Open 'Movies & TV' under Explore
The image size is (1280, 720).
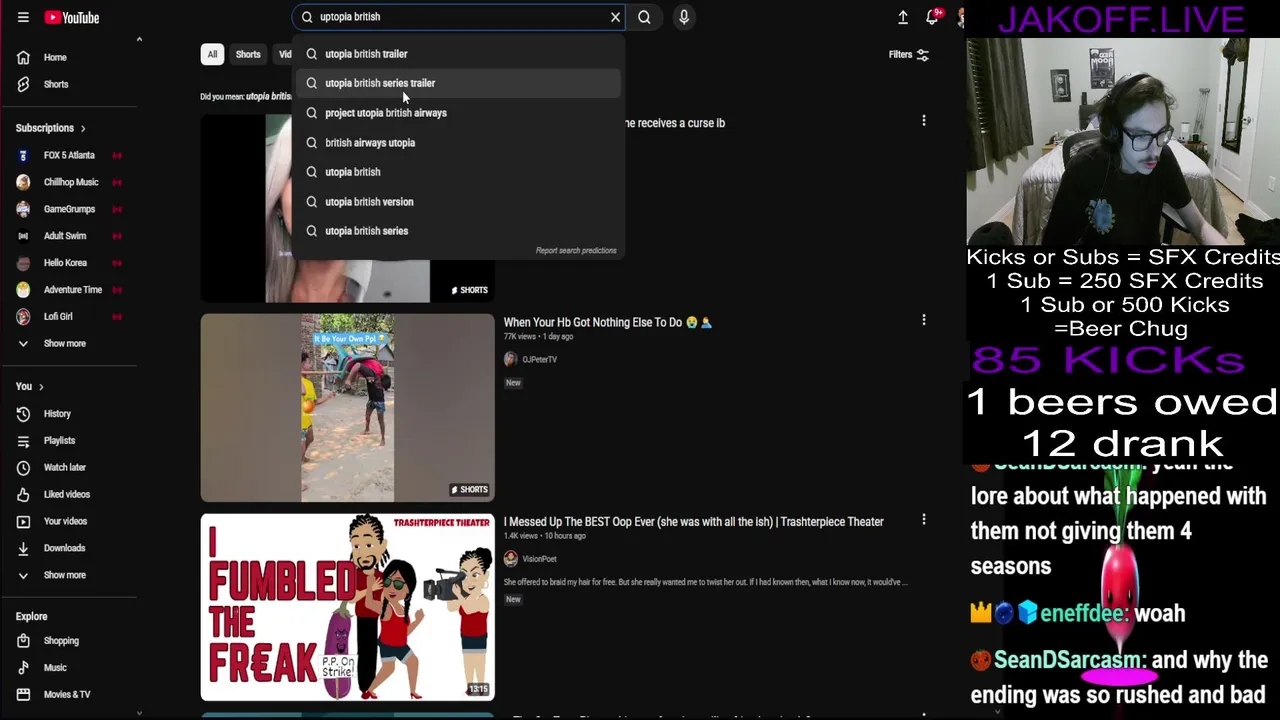point(70,695)
